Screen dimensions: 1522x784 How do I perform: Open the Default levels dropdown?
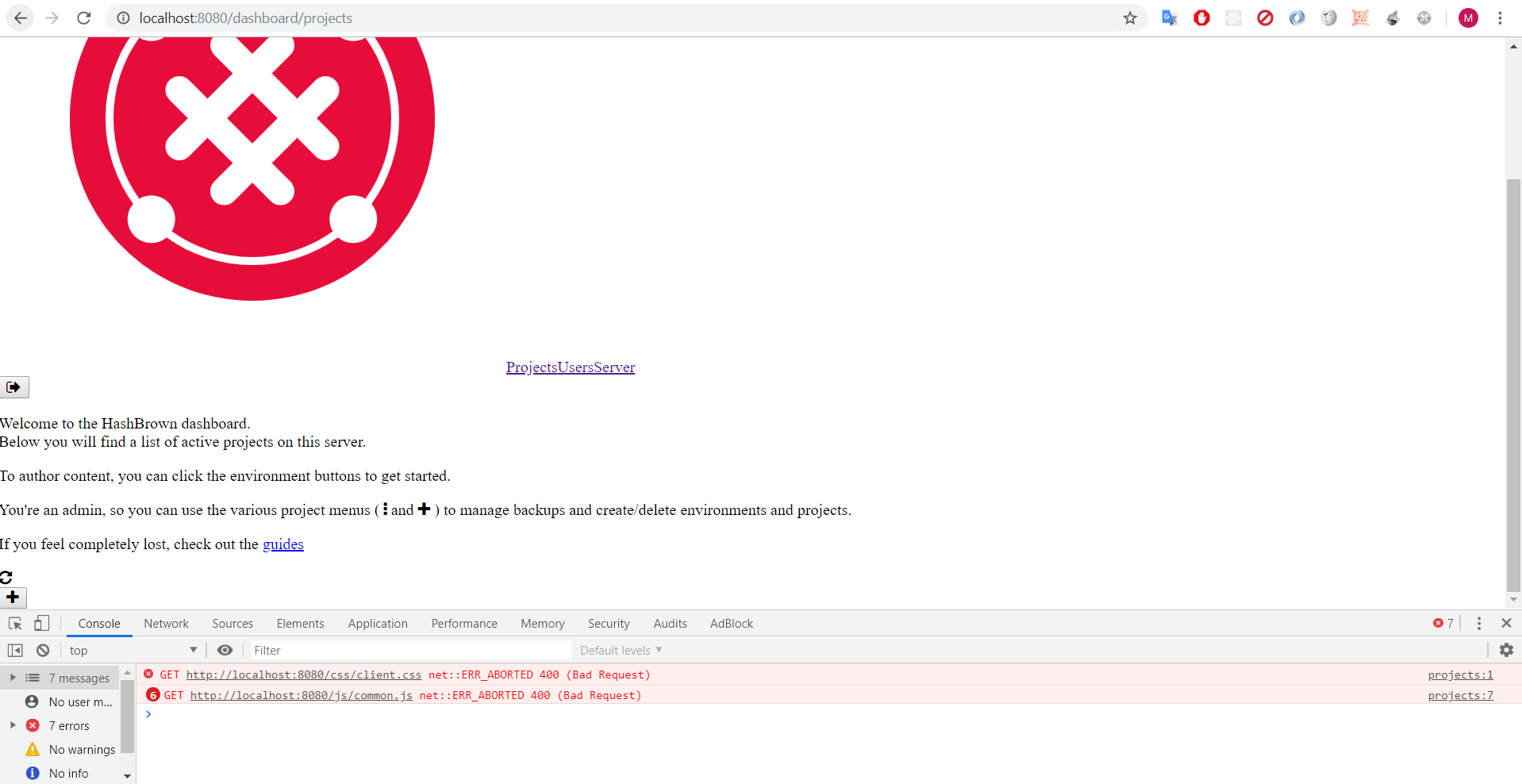[x=620, y=650]
